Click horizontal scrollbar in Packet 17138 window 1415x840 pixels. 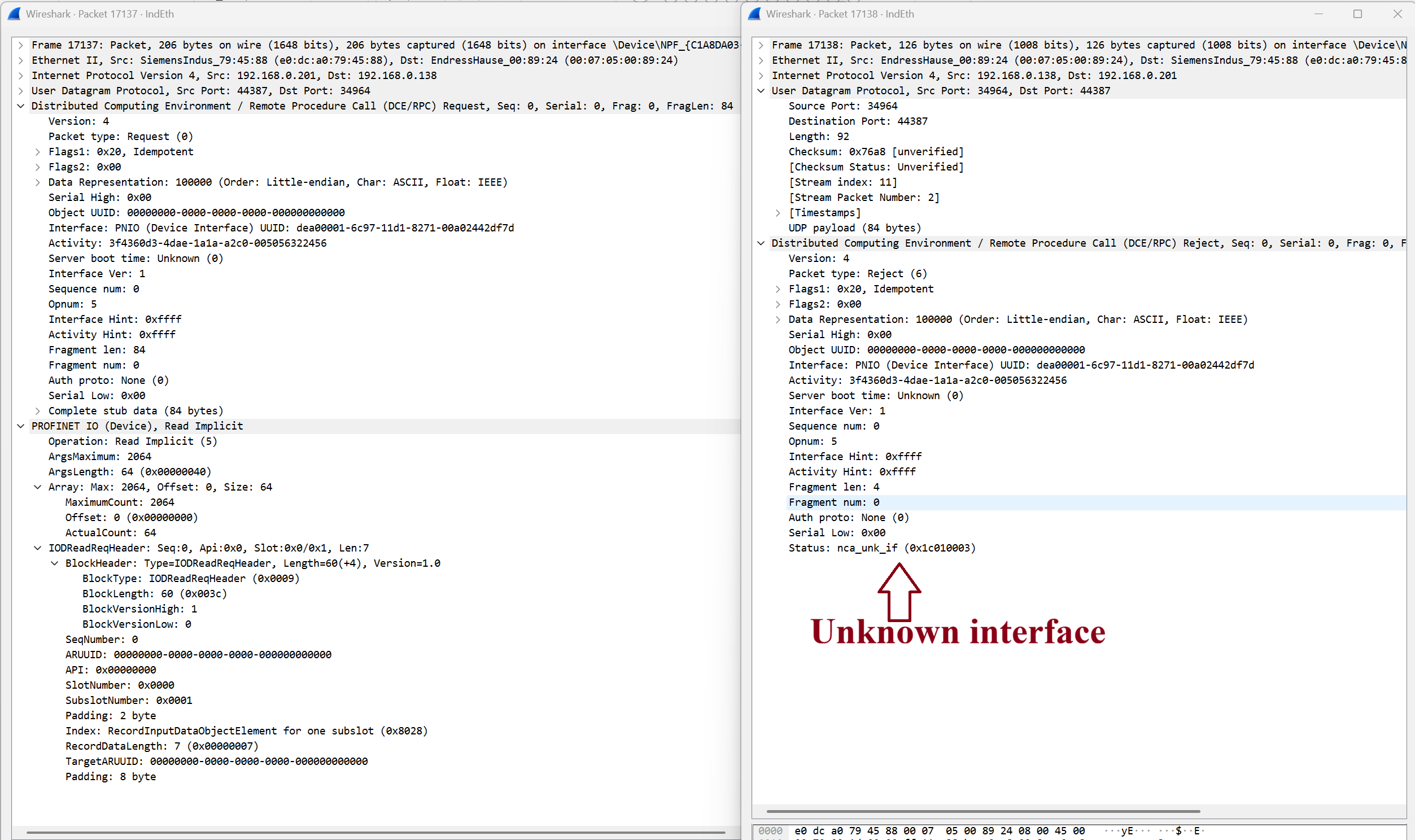[983, 812]
